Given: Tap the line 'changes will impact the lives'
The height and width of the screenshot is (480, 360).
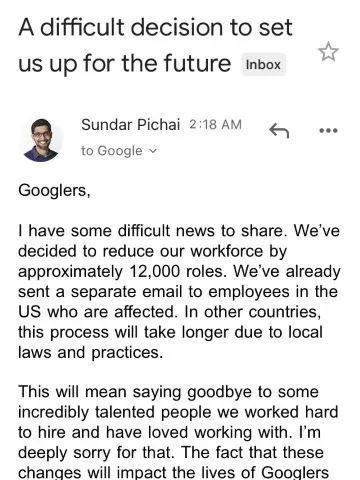Looking at the screenshot, I should point(173,473).
